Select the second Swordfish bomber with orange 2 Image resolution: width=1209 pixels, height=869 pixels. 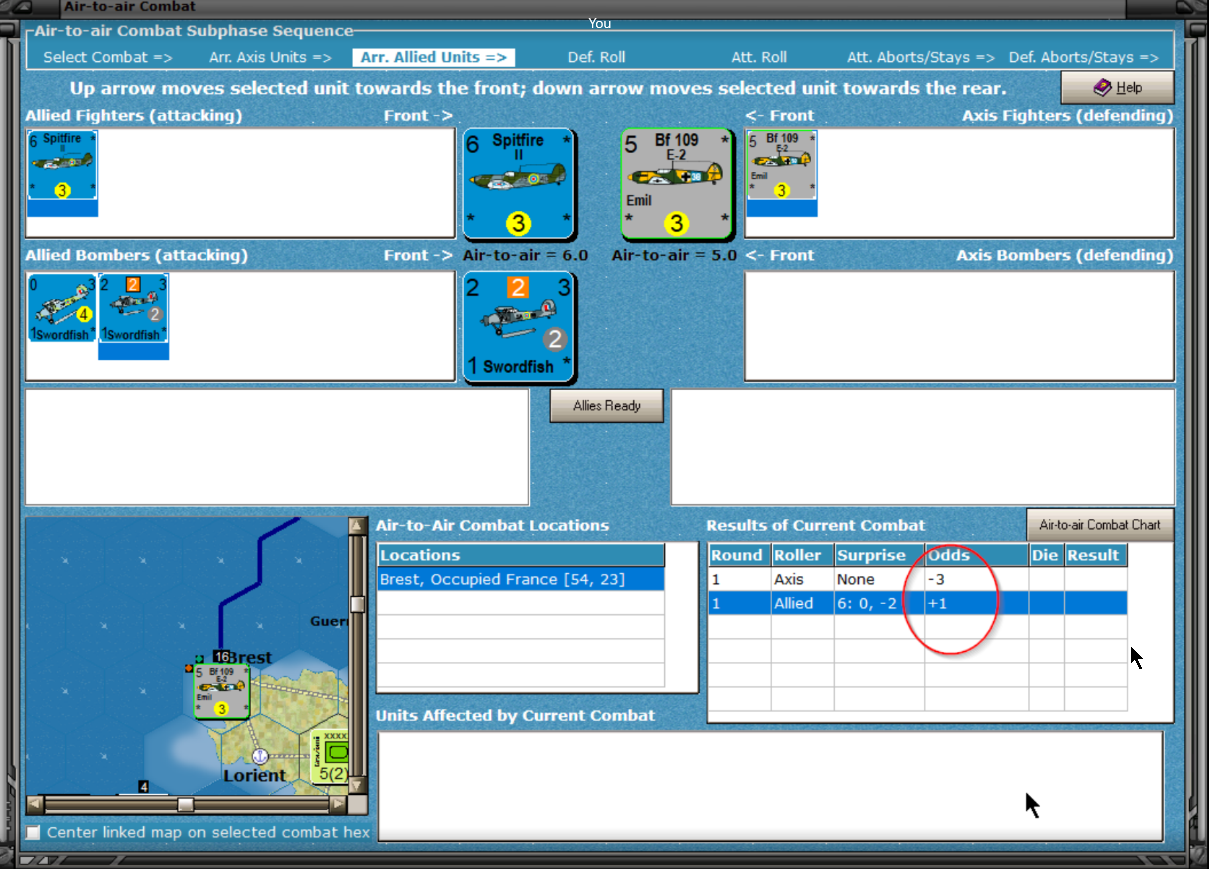pos(133,309)
